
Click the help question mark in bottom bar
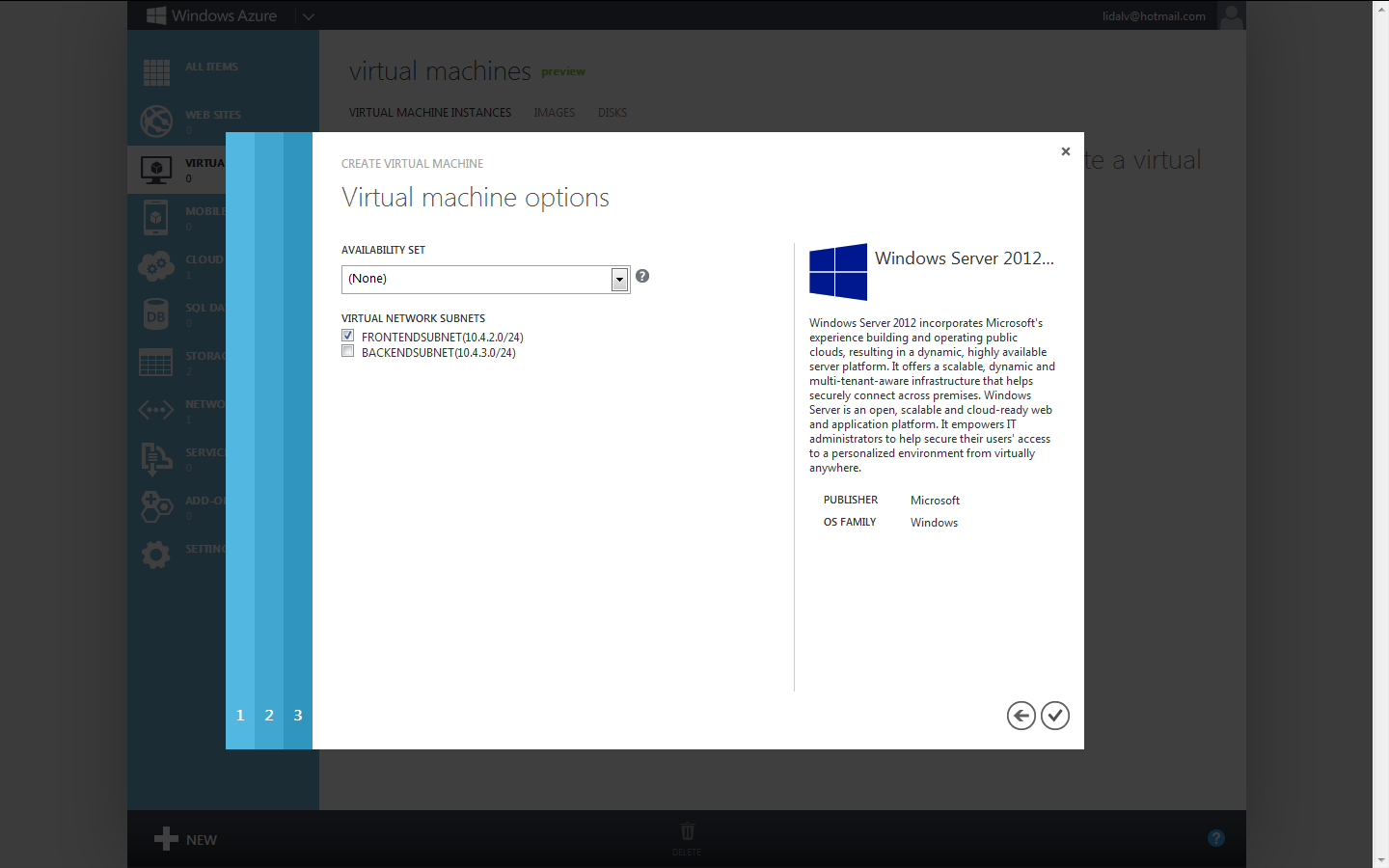1216,838
